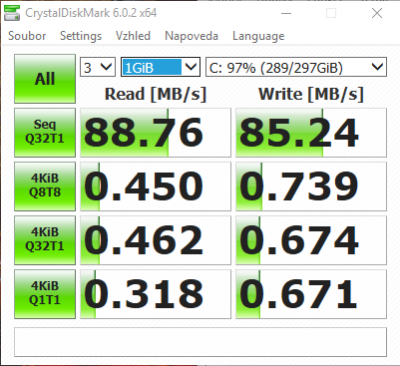This screenshot has height=366, width=400.
Task: Click the 4KiB Q1T1 read result 0.318
Action: pyautogui.click(x=155, y=294)
